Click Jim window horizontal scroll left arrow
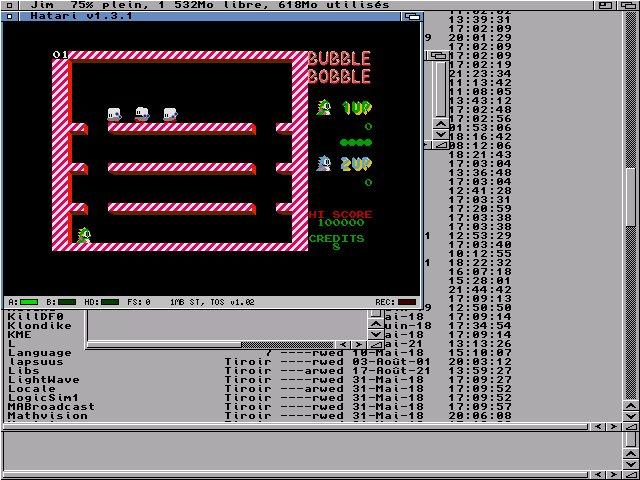 point(598,427)
